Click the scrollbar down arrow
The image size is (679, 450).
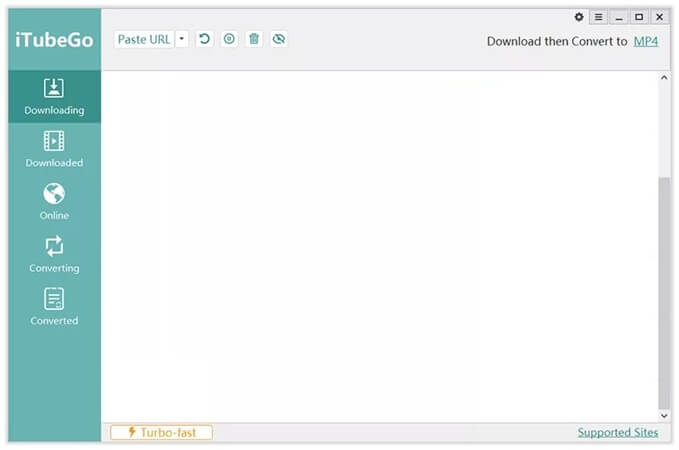click(664, 415)
